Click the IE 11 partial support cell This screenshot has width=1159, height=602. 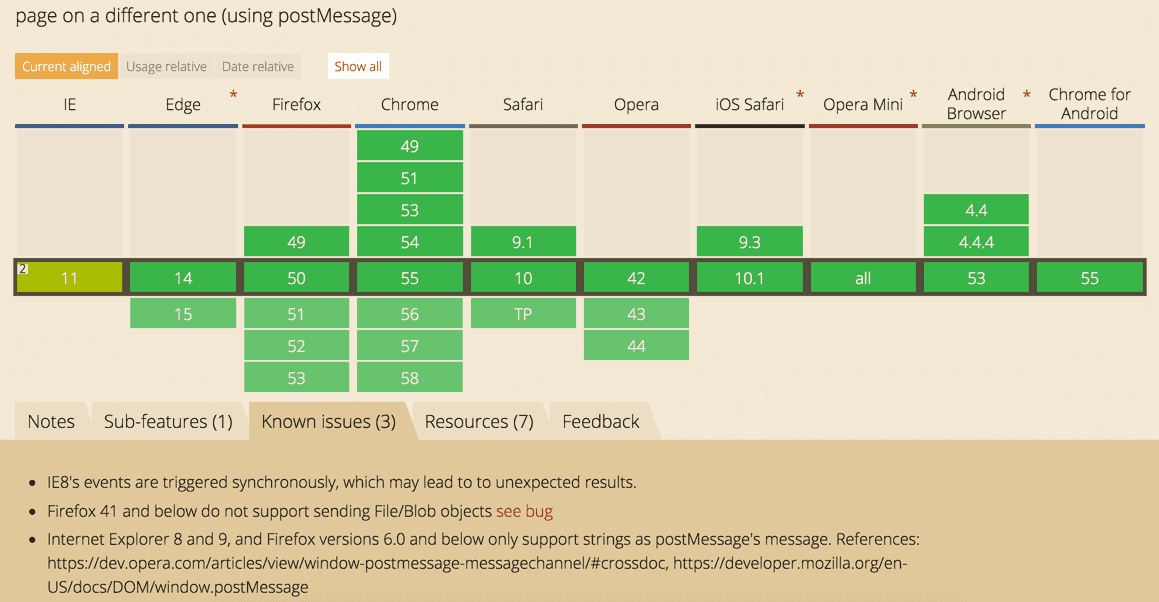click(70, 278)
